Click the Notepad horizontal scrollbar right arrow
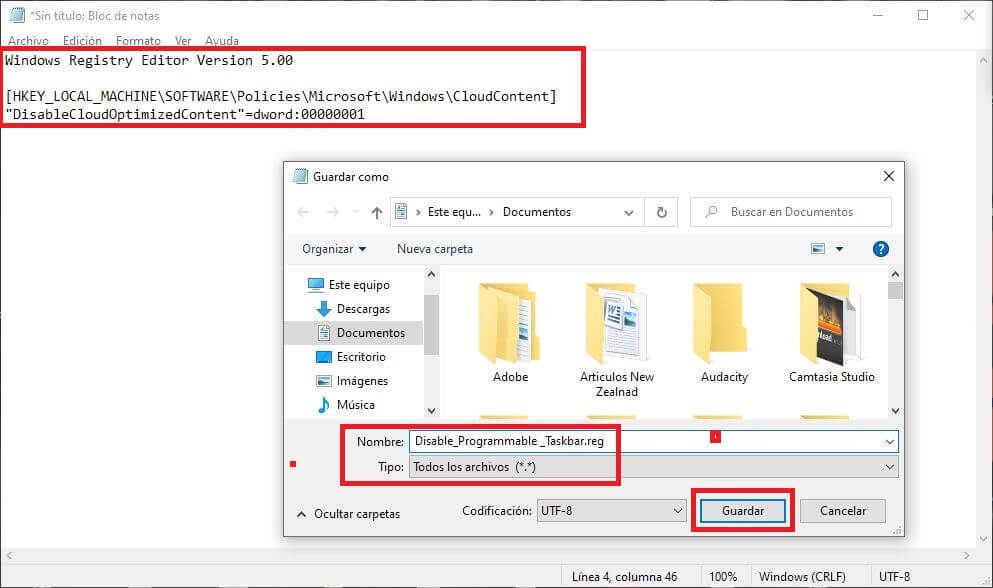This screenshot has width=993, height=588. (966, 556)
